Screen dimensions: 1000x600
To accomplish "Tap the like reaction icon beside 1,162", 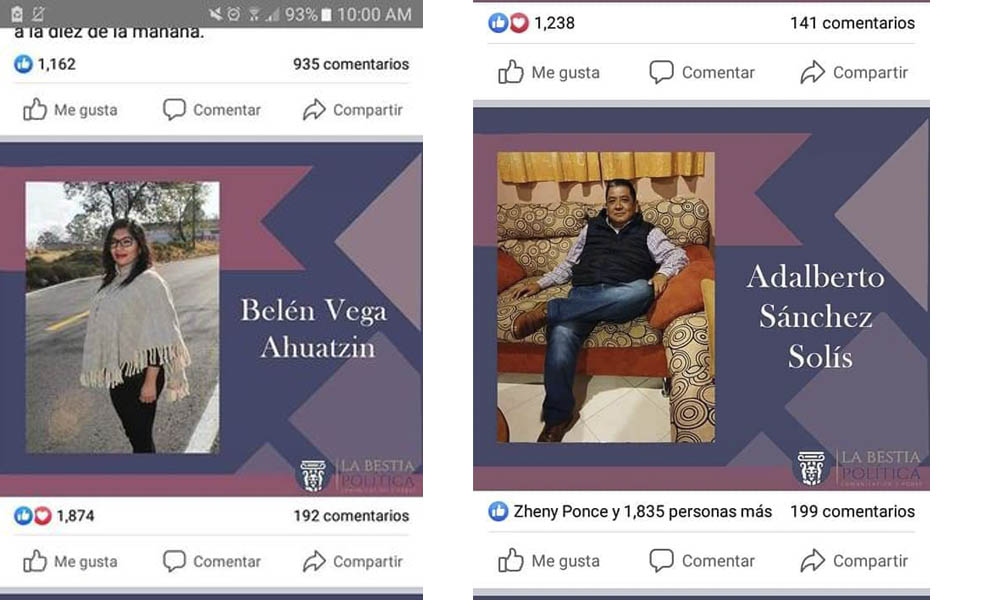I will pyautogui.click(x=24, y=64).
